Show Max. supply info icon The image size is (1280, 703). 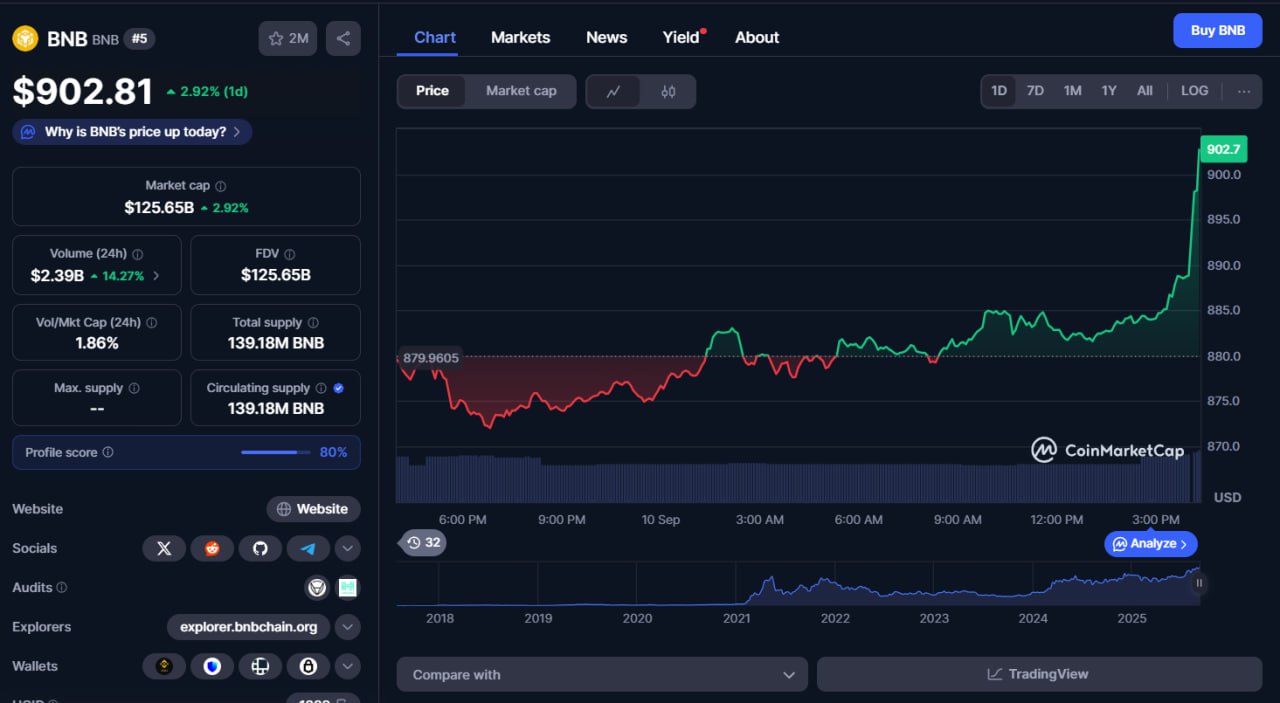[x=134, y=388]
